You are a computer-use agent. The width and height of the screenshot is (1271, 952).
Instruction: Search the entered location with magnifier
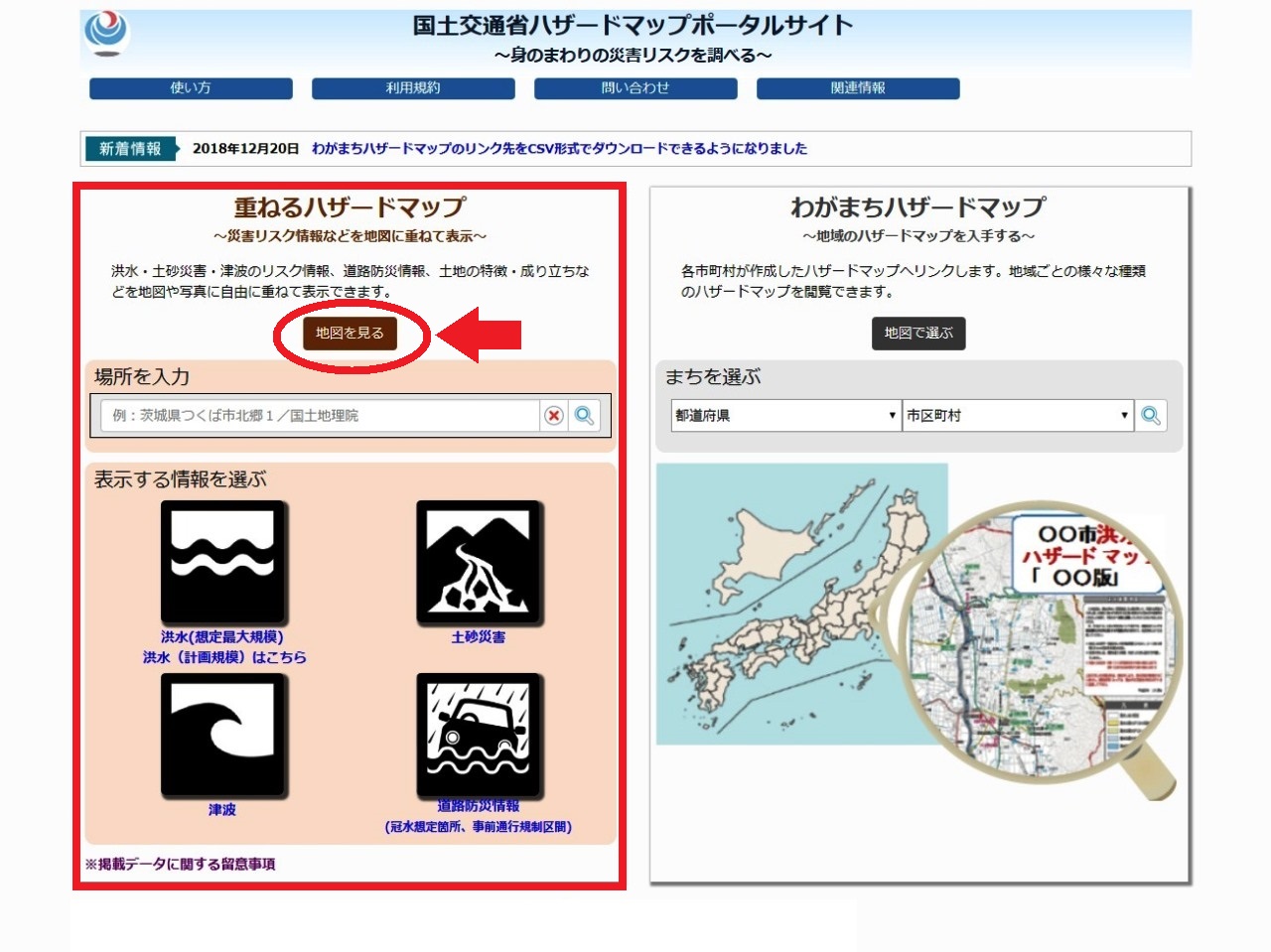[x=585, y=416]
